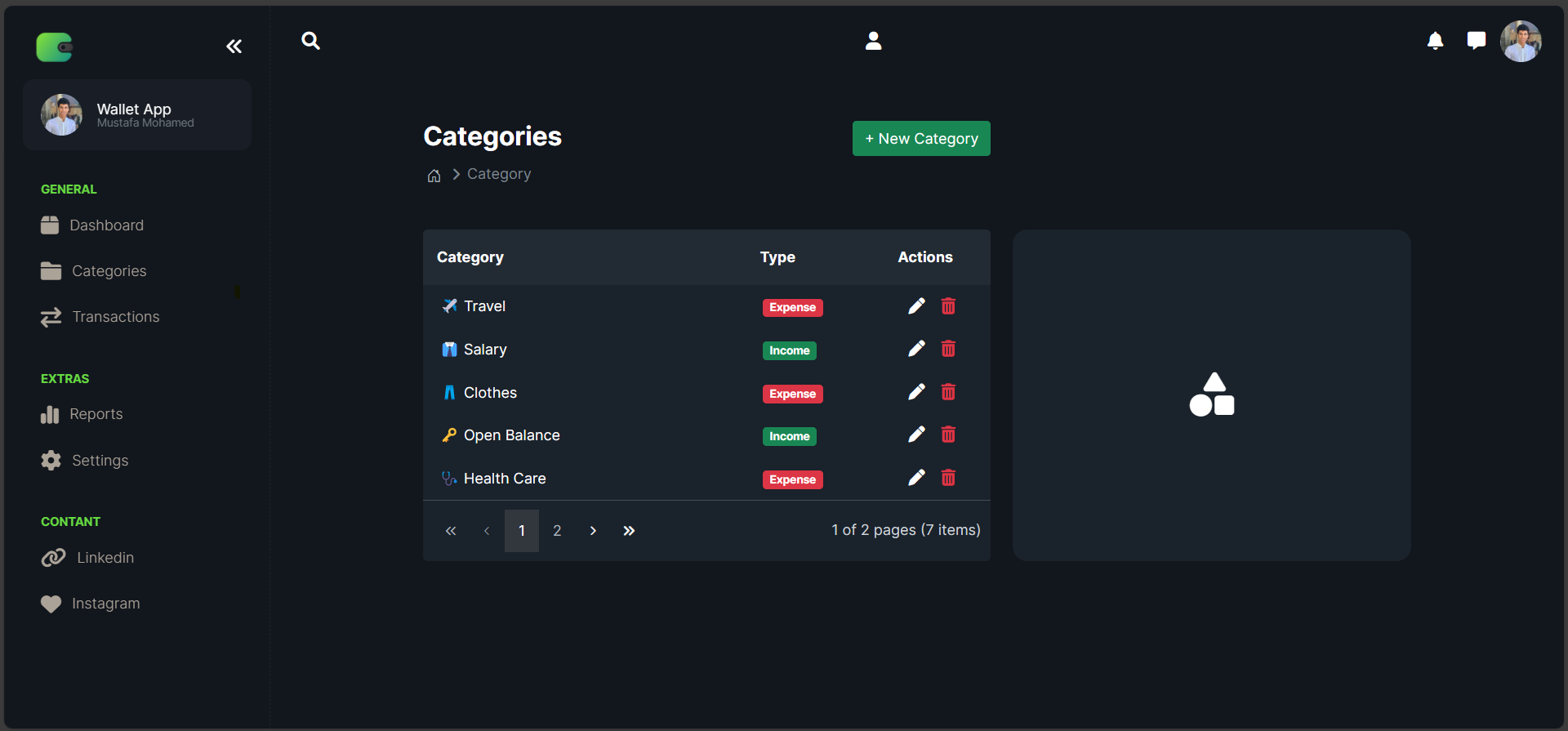Click the Expense badge next to Clothes
The width and height of the screenshot is (1568, 731).
click(x=791, y=394)
